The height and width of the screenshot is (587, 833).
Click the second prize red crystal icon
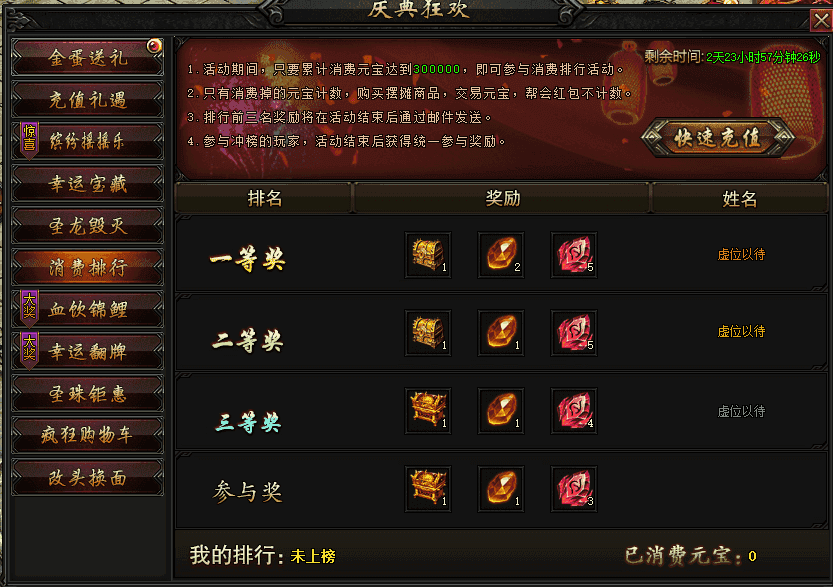[574, 333]
